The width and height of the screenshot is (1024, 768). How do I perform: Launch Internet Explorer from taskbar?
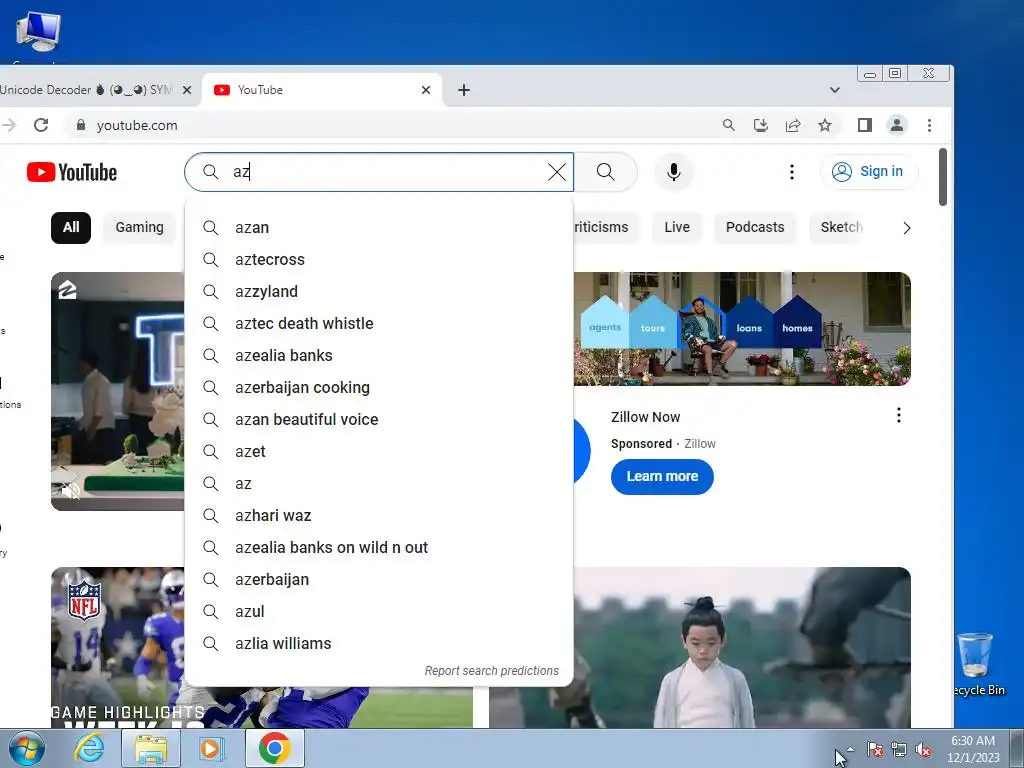pyautogui.click(x=88, y=748)
